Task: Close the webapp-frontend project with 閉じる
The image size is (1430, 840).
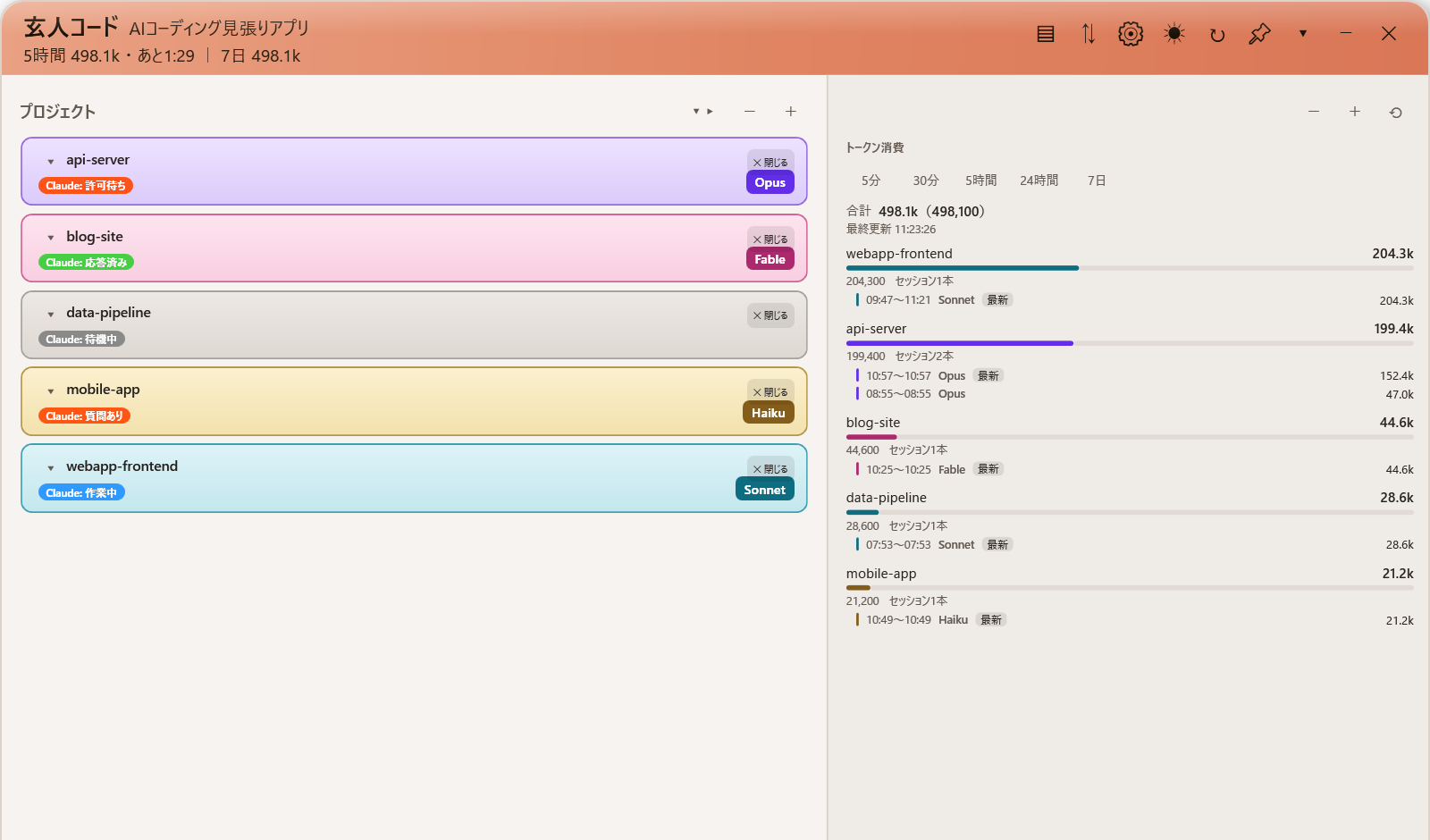Action: (x=770, y=468)
